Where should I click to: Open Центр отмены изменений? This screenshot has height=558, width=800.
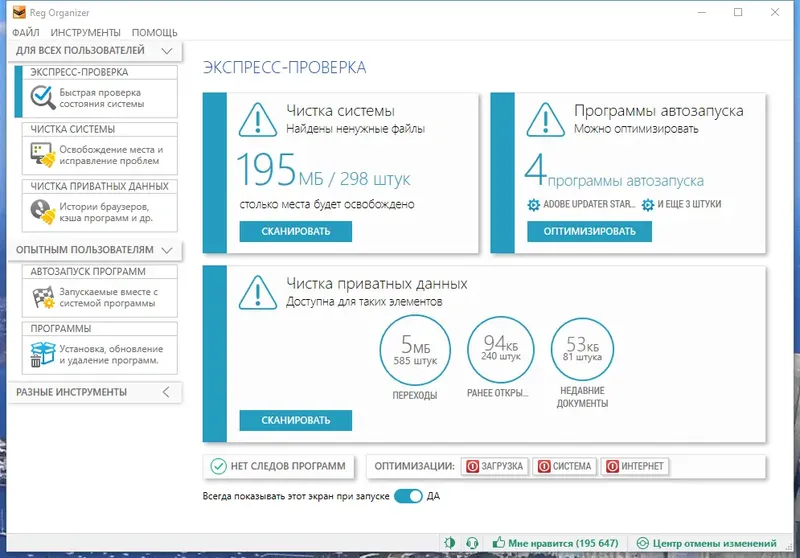(x=714, y=543)
